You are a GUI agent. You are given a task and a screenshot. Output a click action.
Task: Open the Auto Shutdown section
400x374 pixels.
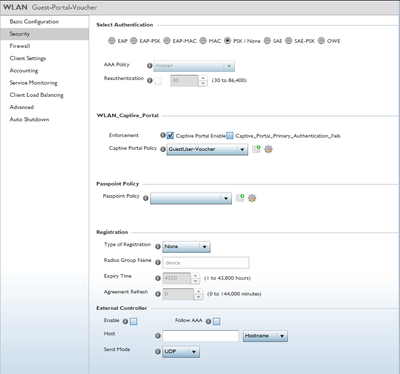pos(44,119)
